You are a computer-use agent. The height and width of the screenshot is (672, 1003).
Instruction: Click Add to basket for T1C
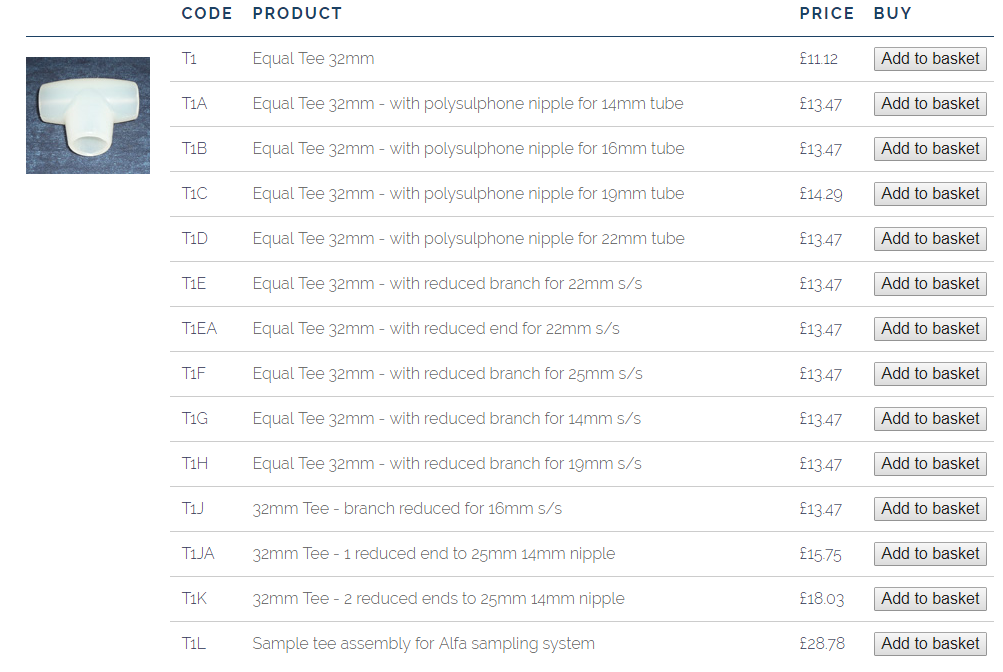[x=930, y=194]
